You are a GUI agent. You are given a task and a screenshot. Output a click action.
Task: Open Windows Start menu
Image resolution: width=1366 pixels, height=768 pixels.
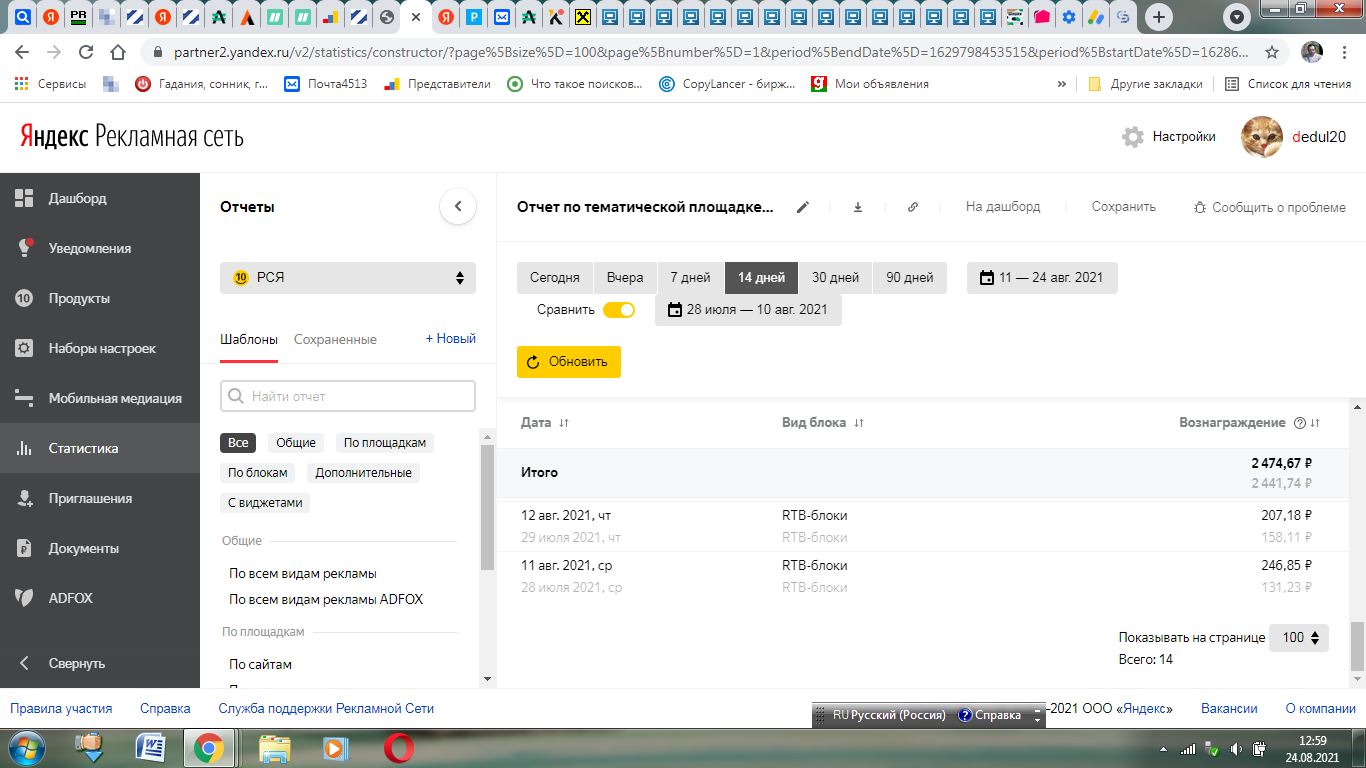27,748
